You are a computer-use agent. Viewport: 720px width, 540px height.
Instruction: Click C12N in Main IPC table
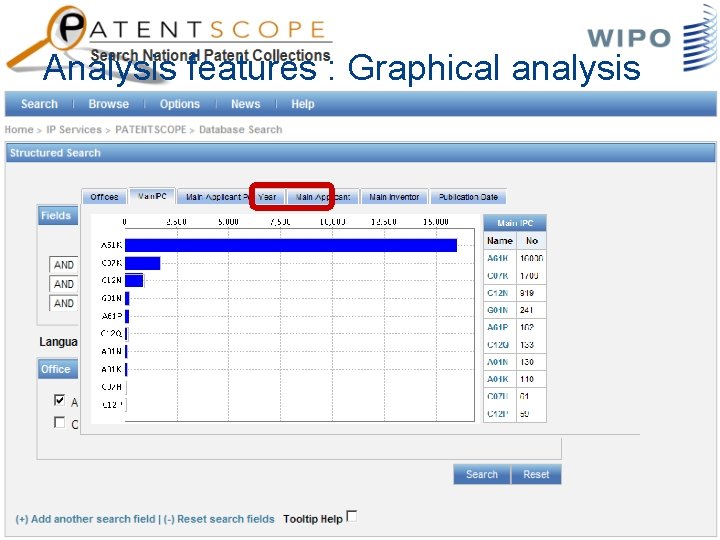498,293
